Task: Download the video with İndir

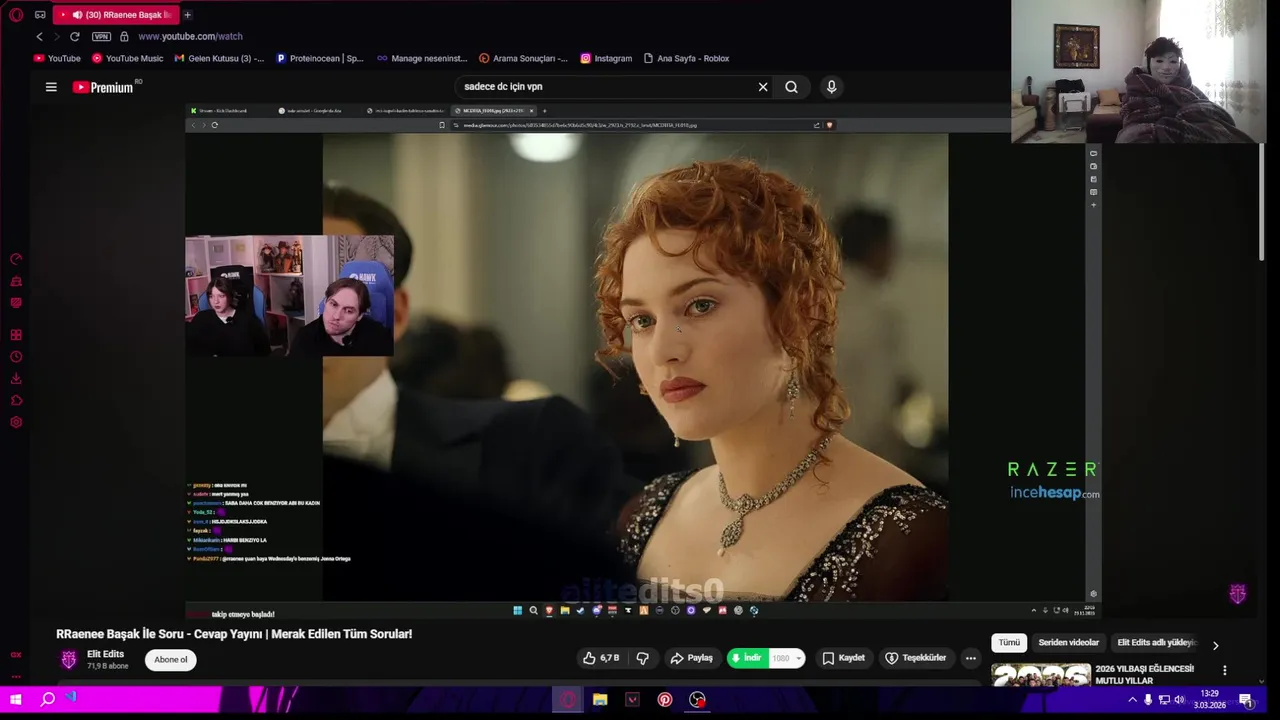Action: (747, 658)
